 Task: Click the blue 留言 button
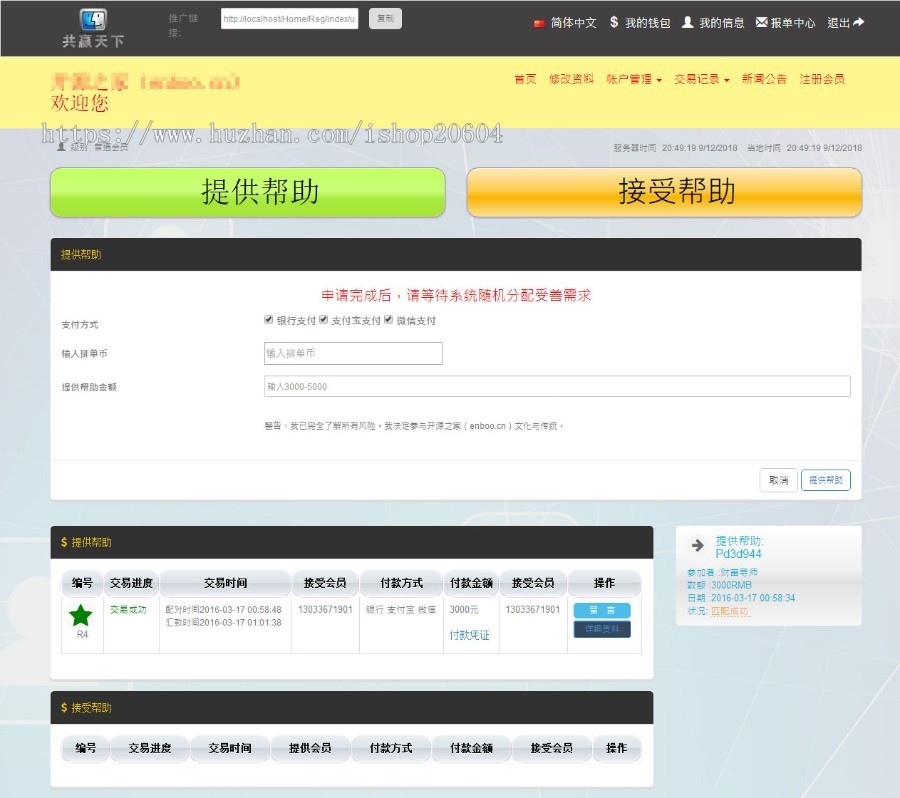click(602, 610)
